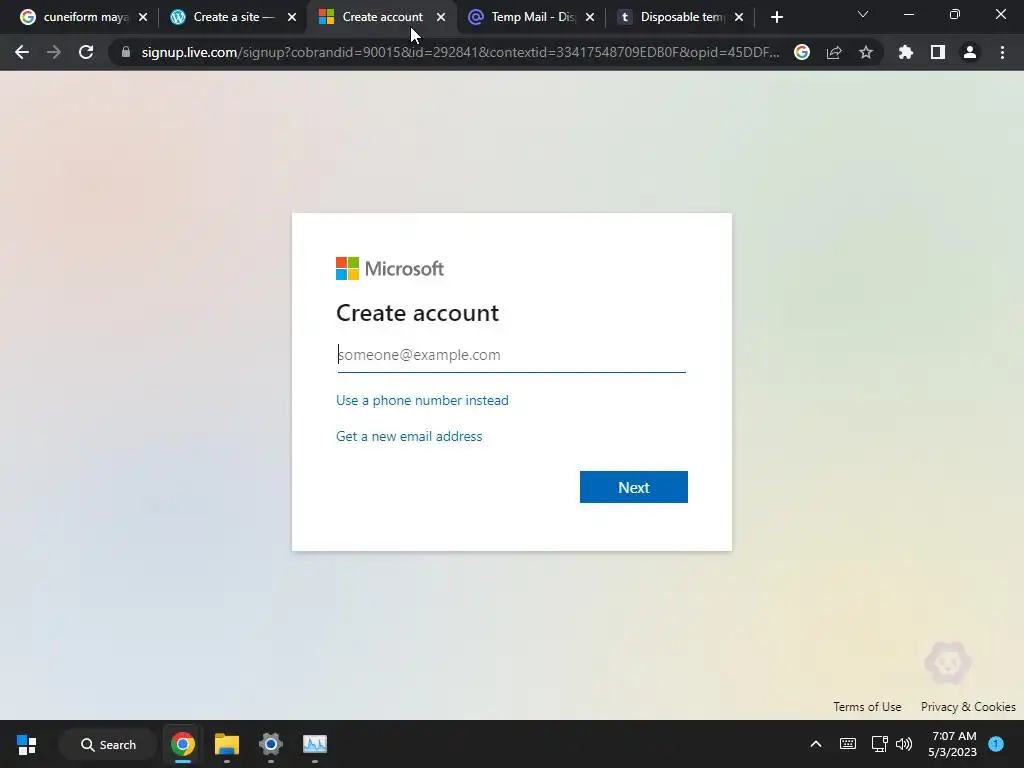Image resolution: width=1024 pixels, height=768 pixels.
Task: Bookmark this page with star icon
Action: 866,52
